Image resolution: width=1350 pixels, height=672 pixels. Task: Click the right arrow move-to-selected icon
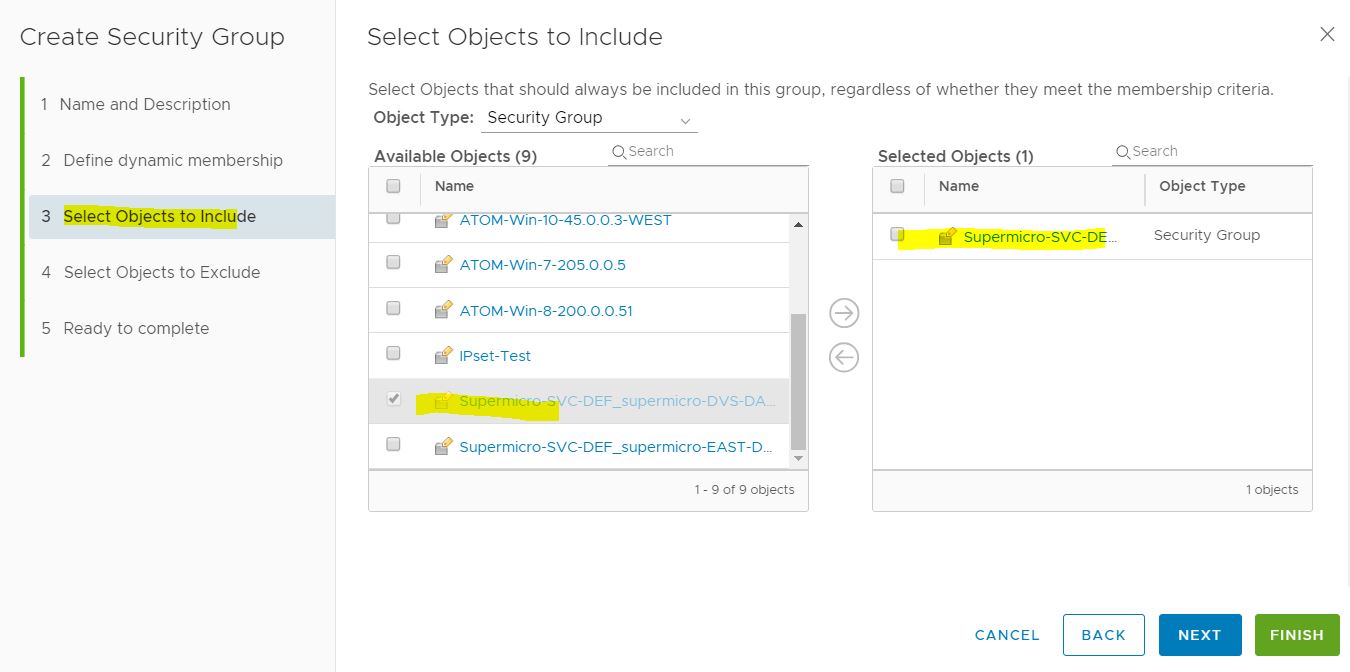(x=844, y=313)
